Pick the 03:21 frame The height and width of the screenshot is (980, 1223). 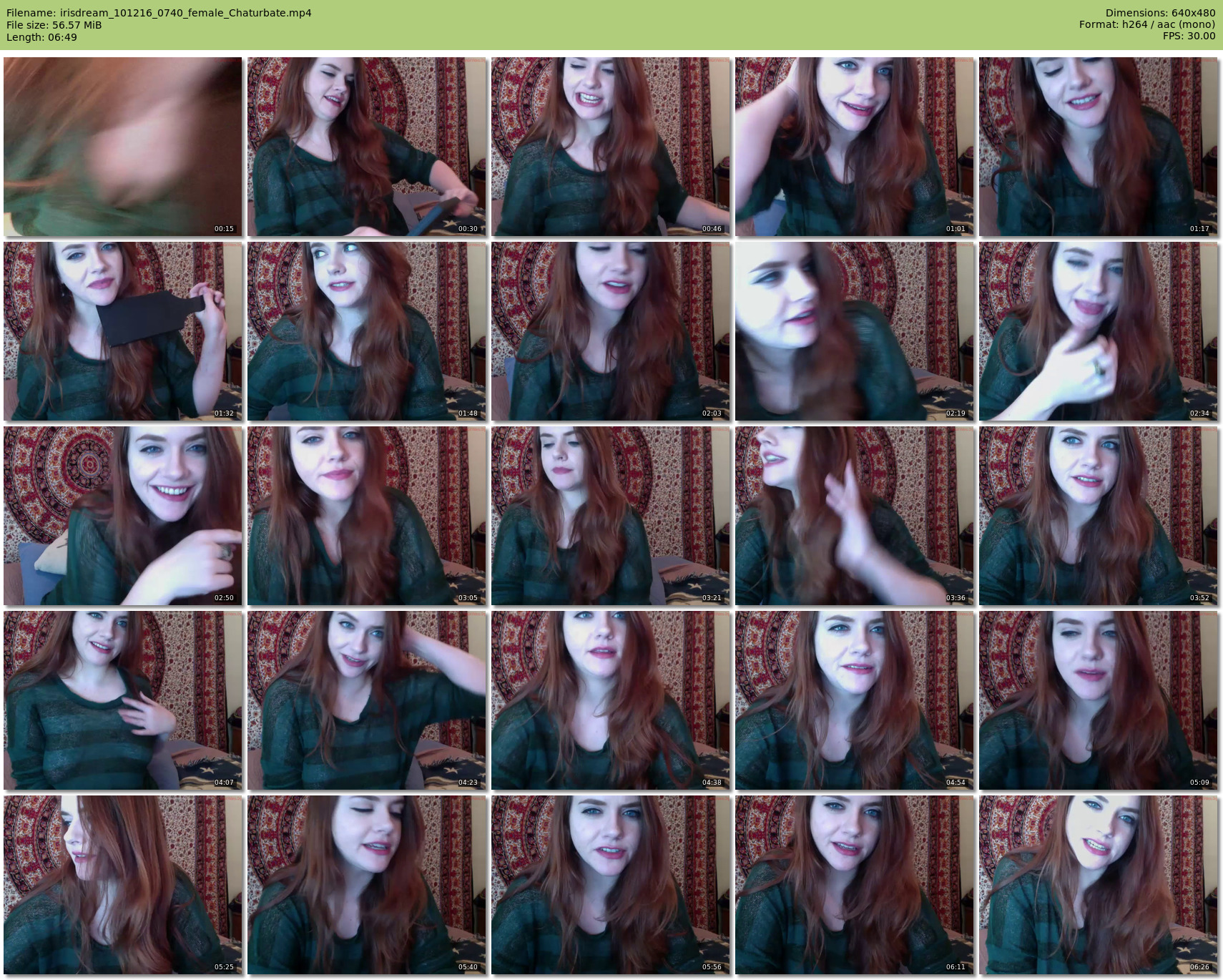click(611, 516)
